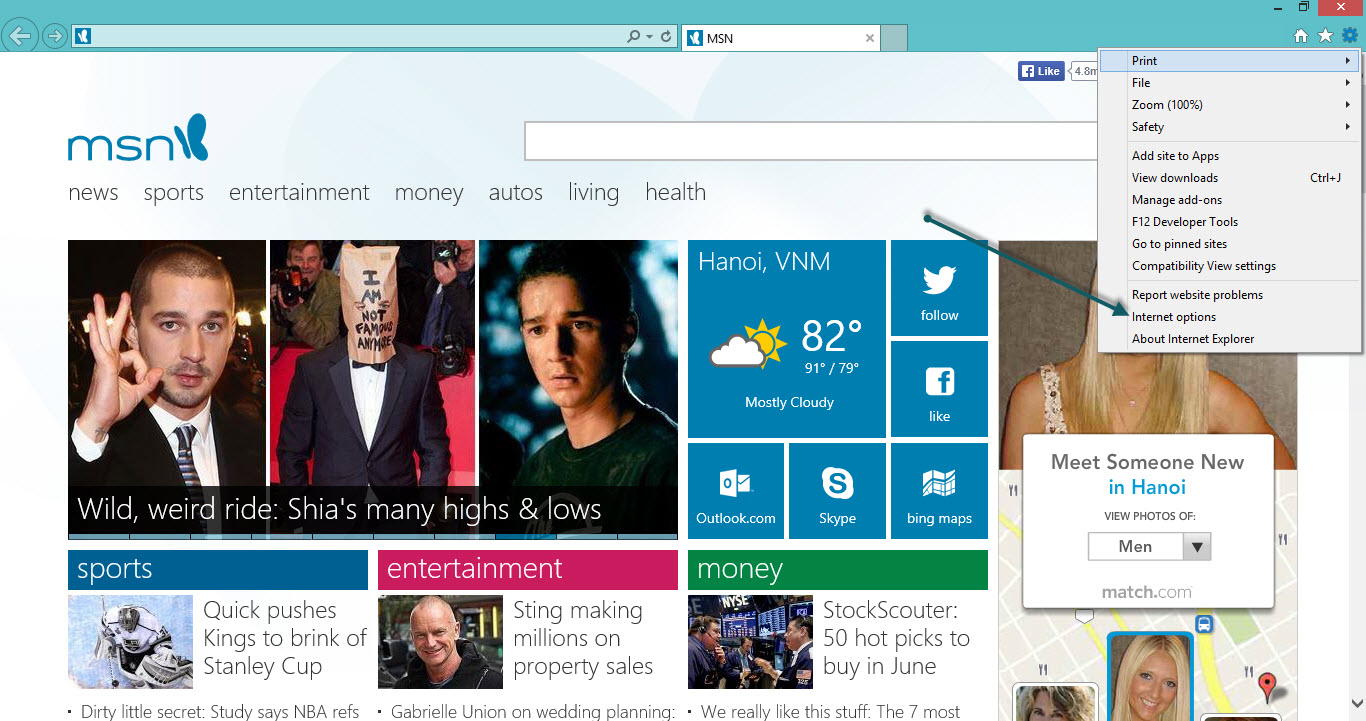Open the entertainment navigation link

[299, 192]
